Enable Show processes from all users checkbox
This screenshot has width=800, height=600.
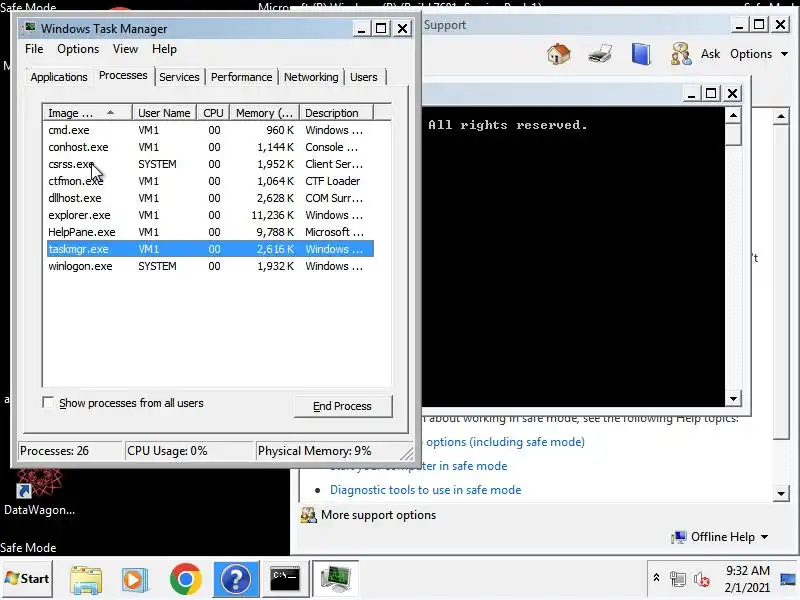[48, 403]
